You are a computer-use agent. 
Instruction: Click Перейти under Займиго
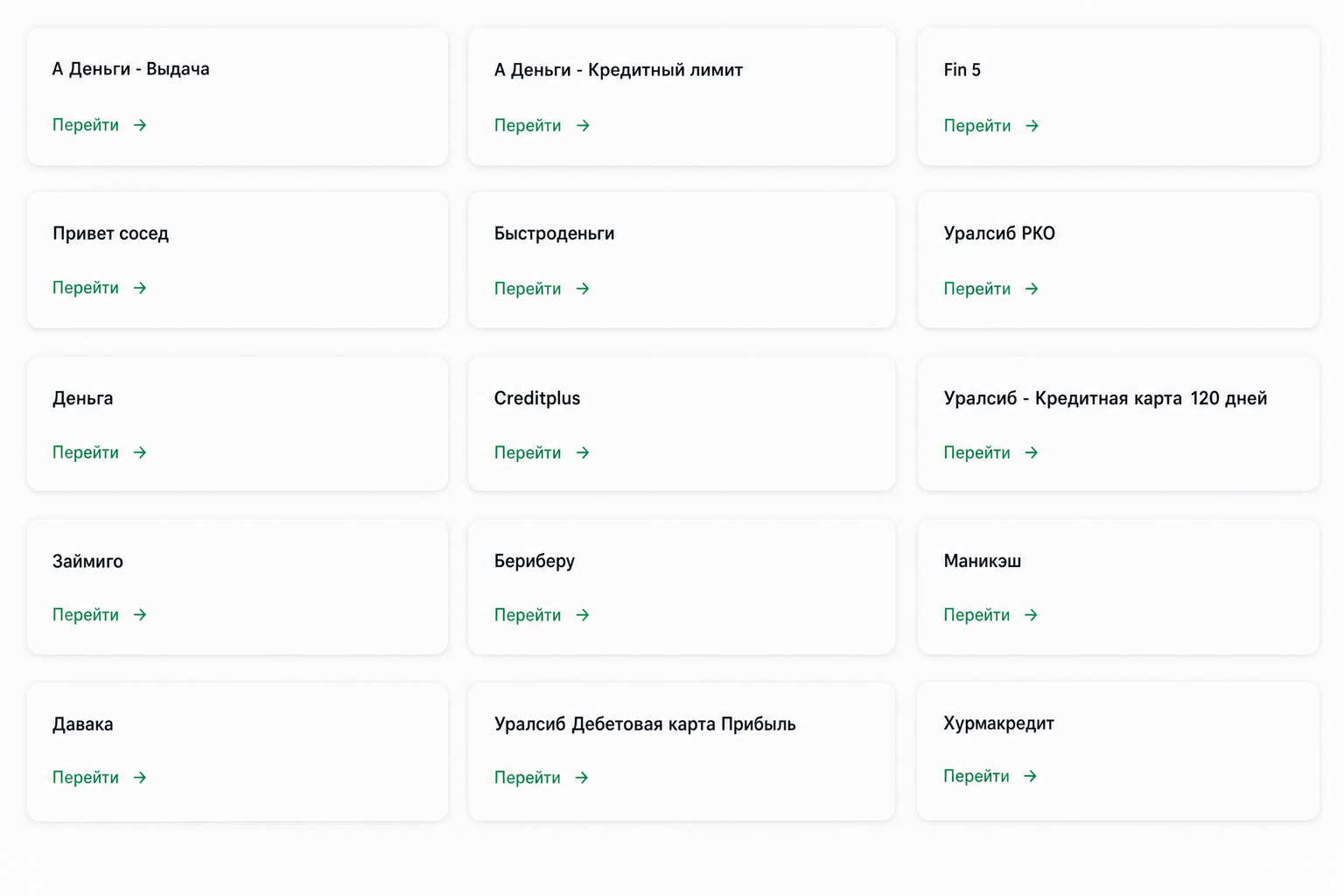pyautogui.click(x=86, y=615)
